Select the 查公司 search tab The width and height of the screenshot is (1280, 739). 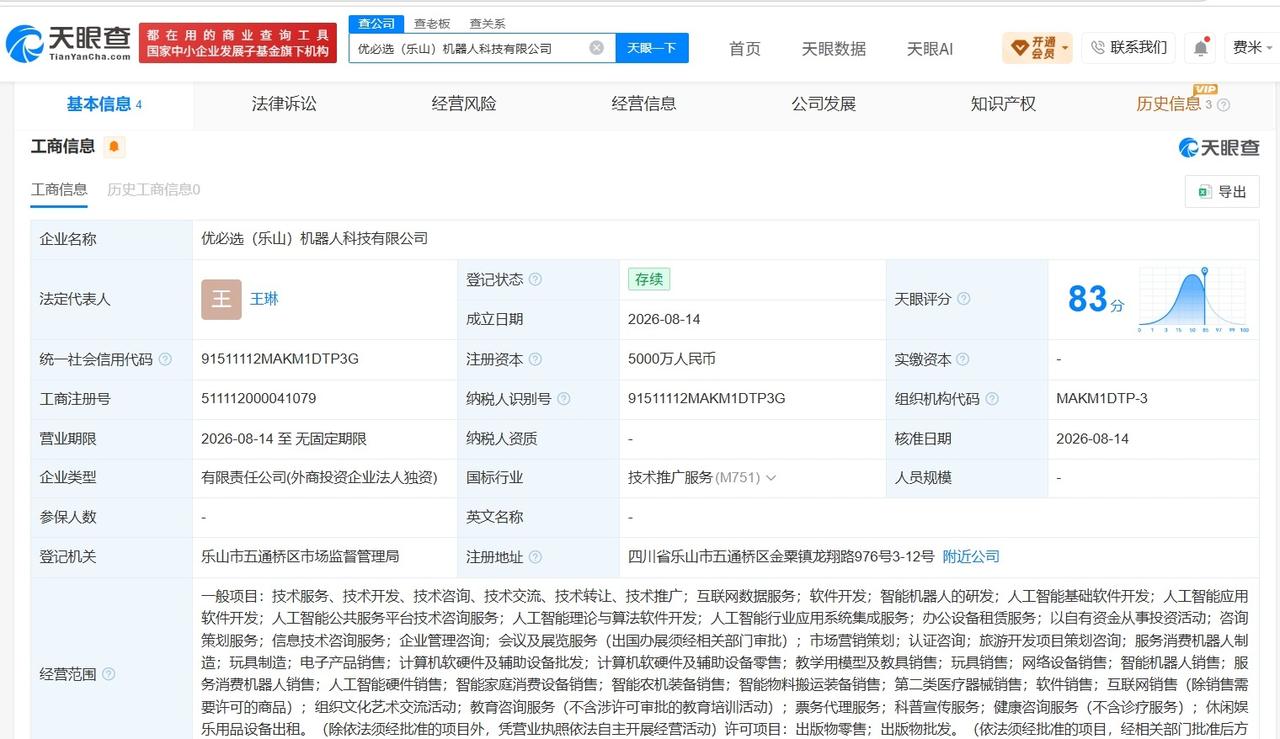[x=377, y=23]
